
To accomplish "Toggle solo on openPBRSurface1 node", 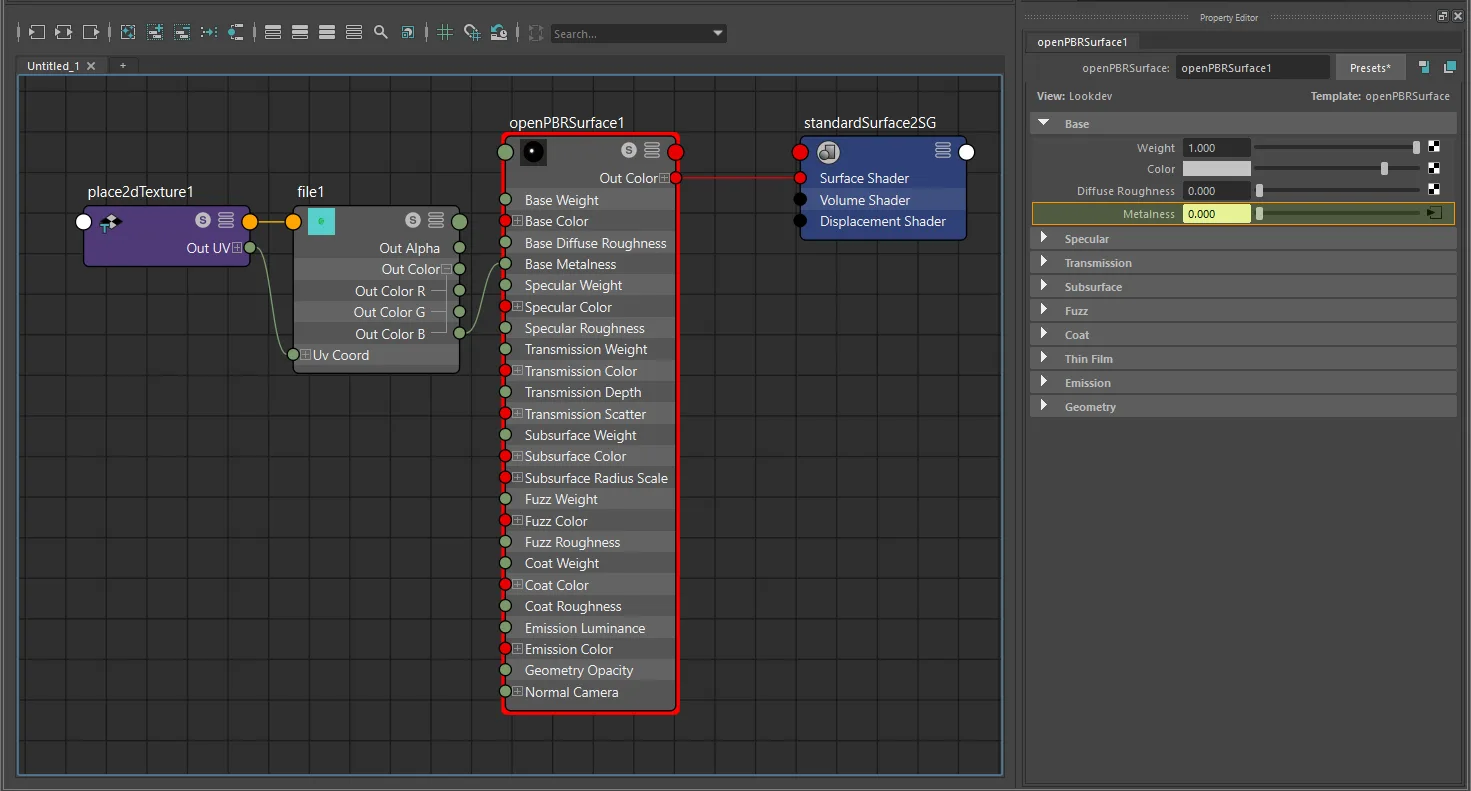I will pos(629,150).
